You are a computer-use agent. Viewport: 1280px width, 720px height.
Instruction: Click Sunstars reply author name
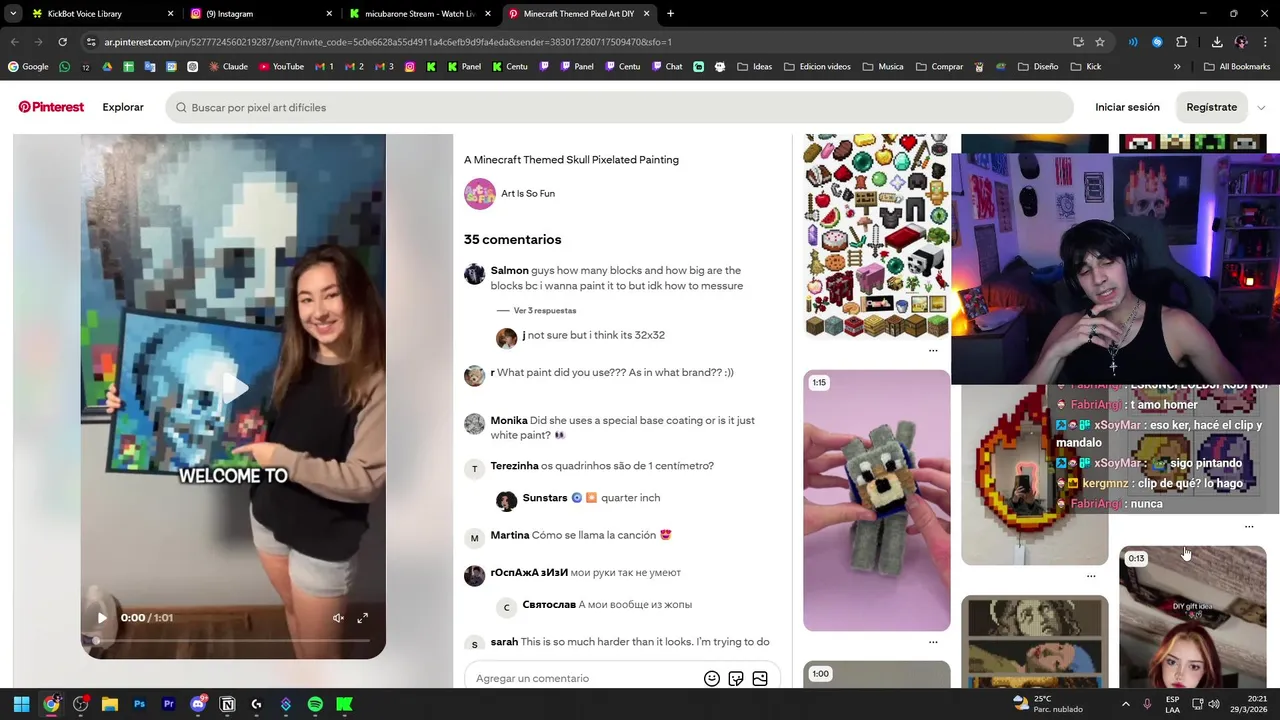tap(544, 498)
